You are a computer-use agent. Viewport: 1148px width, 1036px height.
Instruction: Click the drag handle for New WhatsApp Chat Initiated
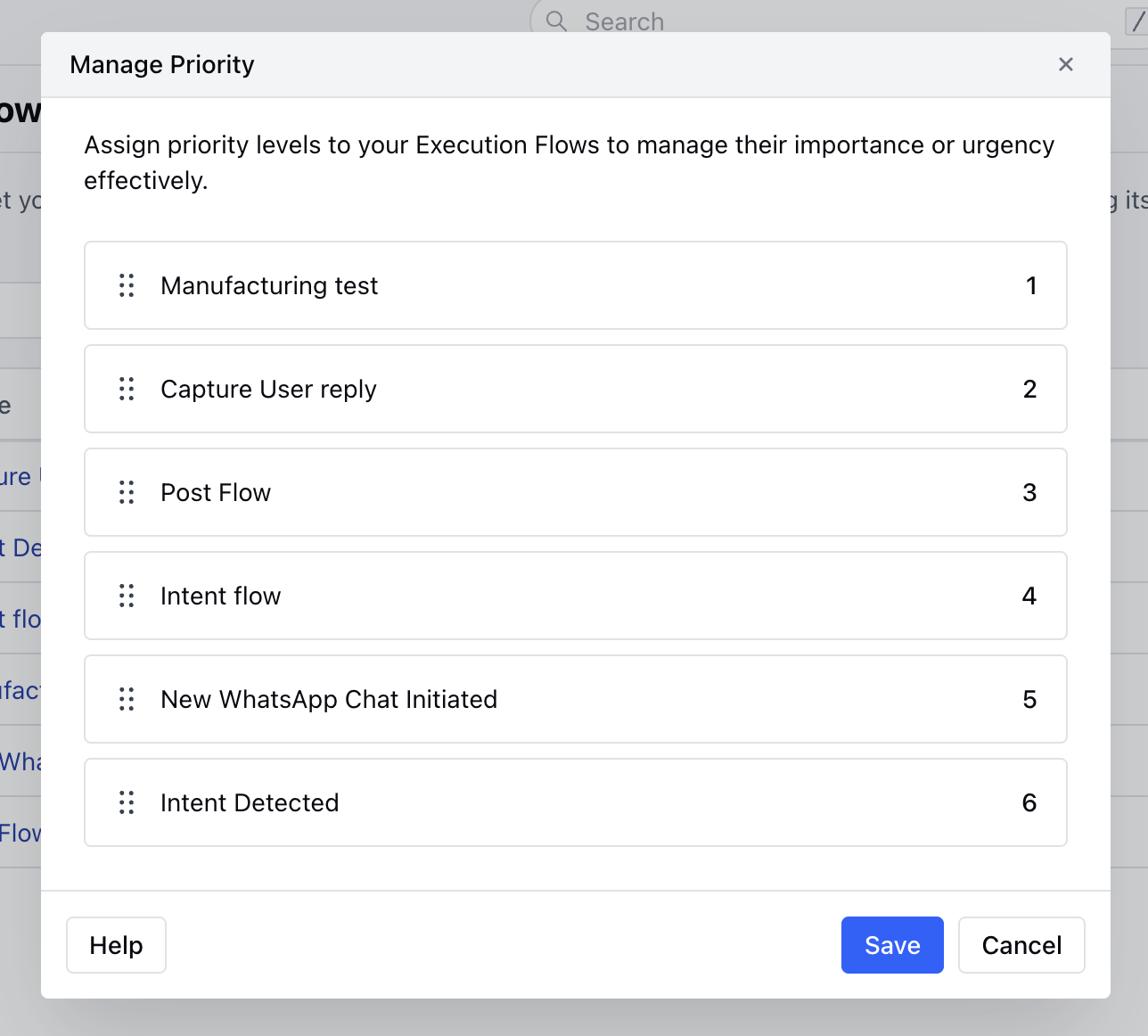pos(127,699)
